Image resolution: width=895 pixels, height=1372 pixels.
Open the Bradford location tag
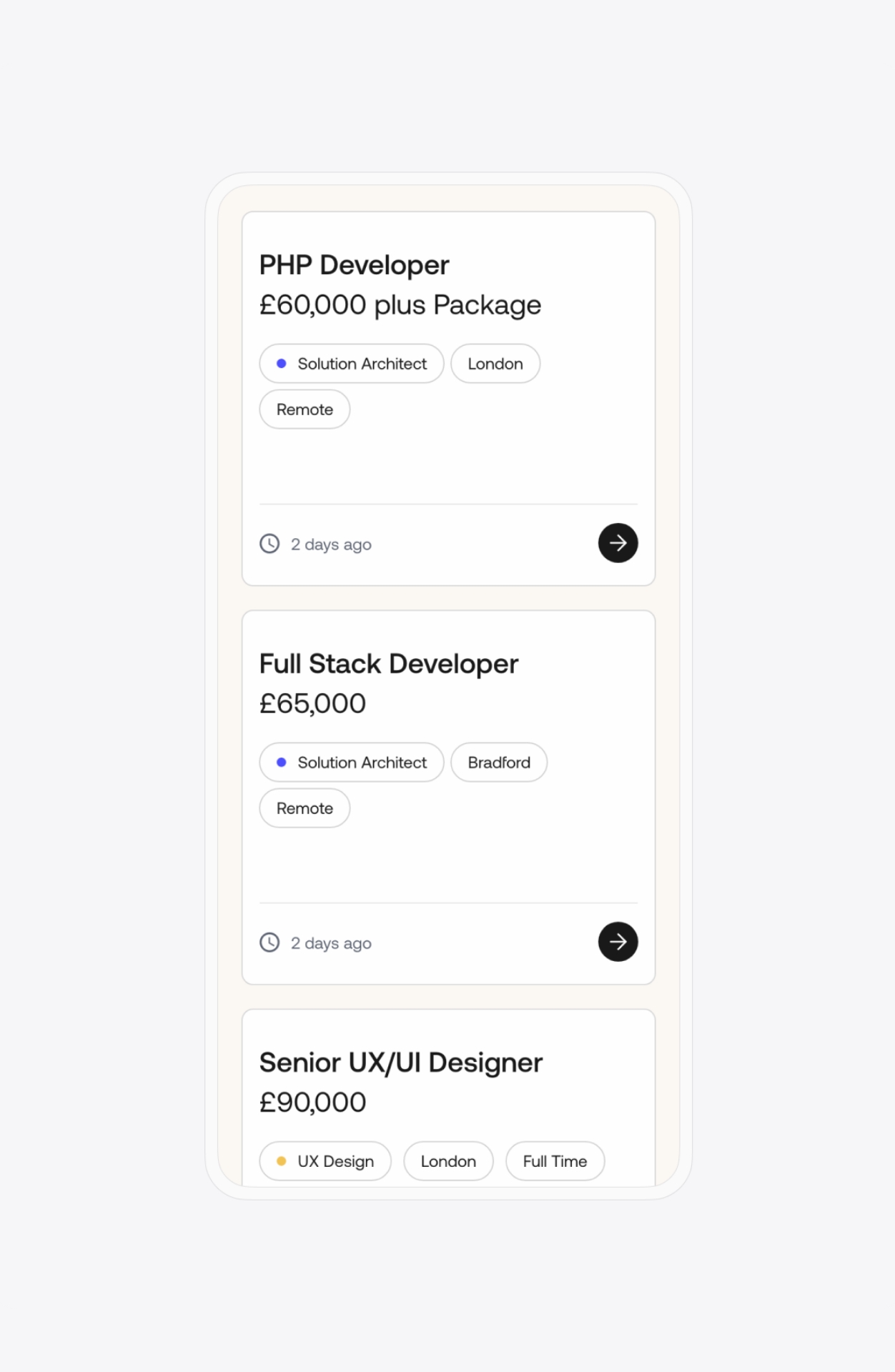(x=498, y=762)
